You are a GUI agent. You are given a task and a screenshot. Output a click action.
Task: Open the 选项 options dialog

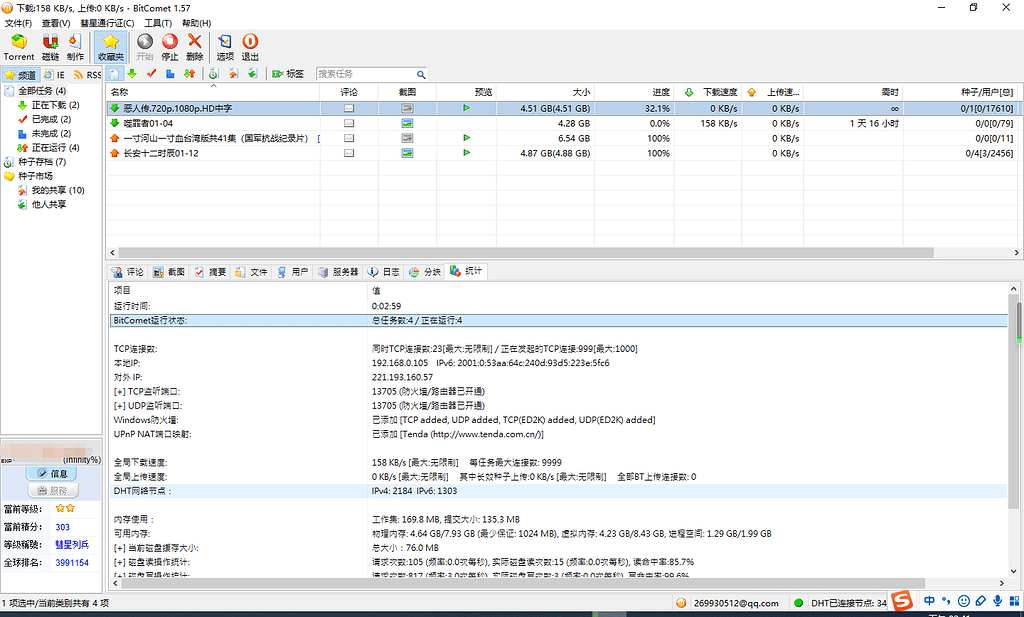[x=225, y=48]
